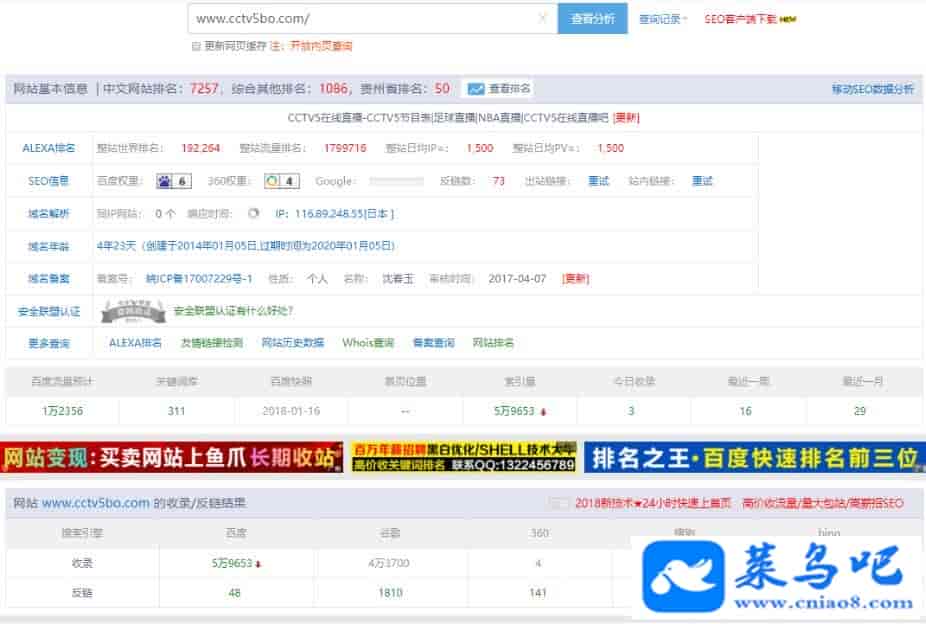Clear the URL field with the X icon

[x=543, y=18]
